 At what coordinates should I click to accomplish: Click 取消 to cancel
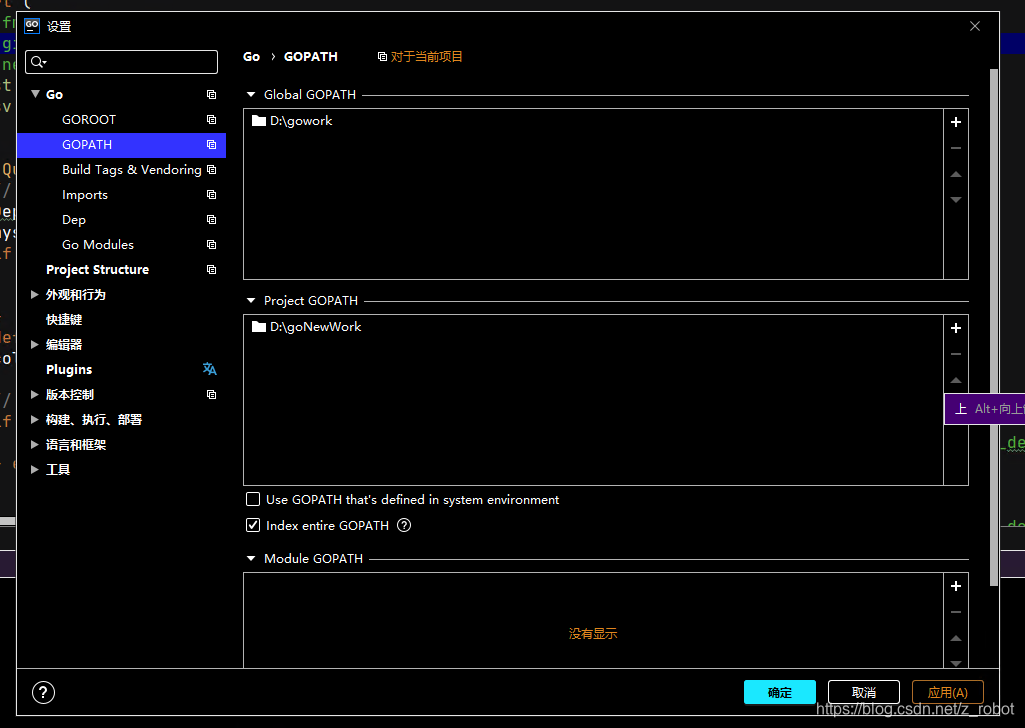click(864, 692)
